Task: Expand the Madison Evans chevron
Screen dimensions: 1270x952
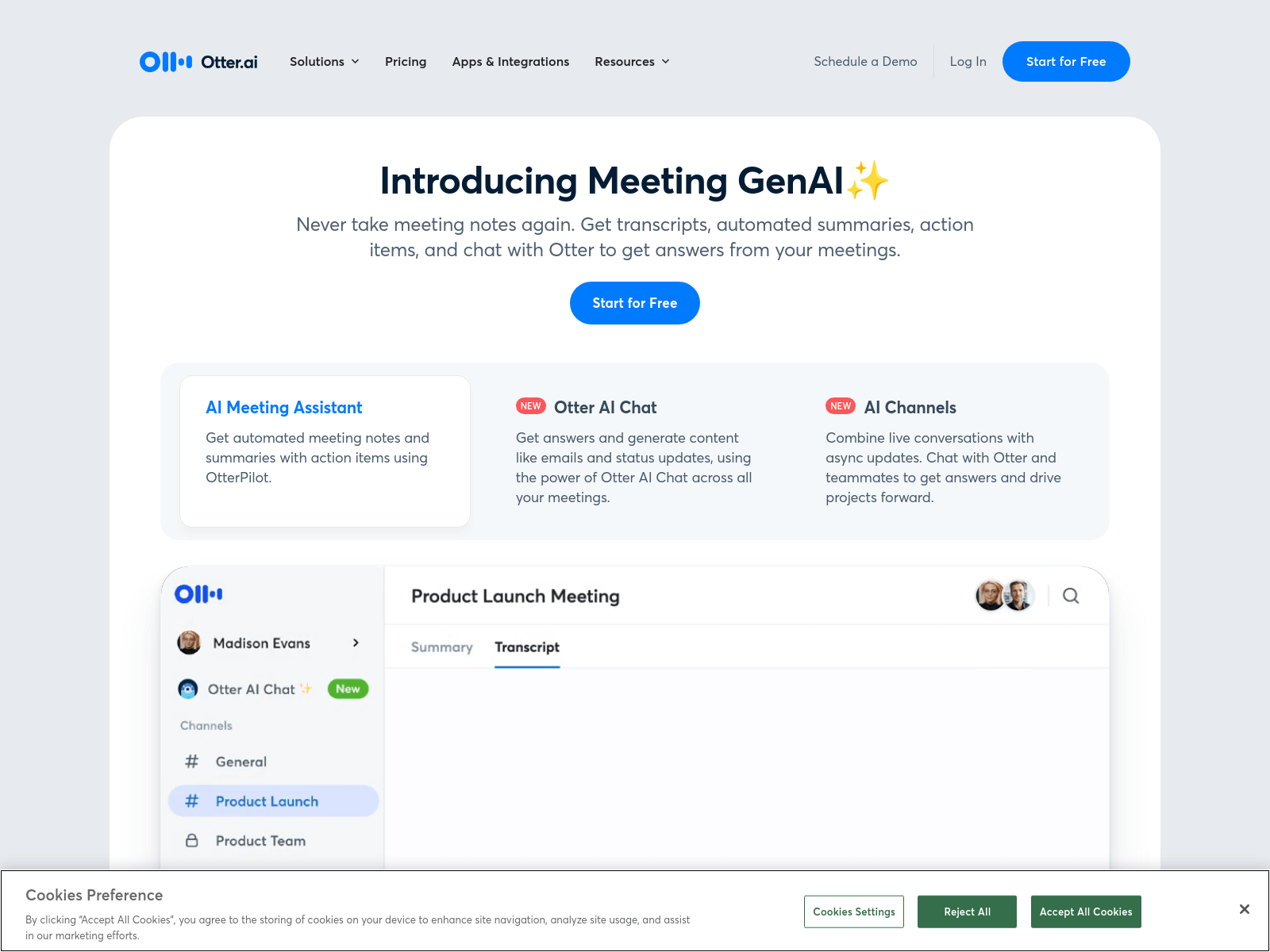Action: (356, 643)
